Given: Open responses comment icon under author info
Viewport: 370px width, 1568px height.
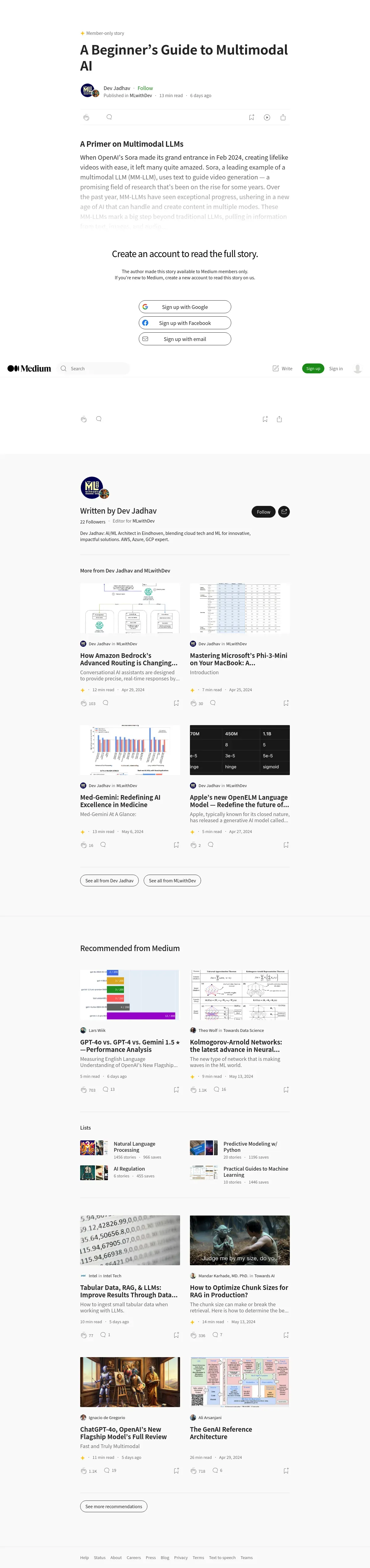Looking at the screenshot, I should tap(109, 117).
